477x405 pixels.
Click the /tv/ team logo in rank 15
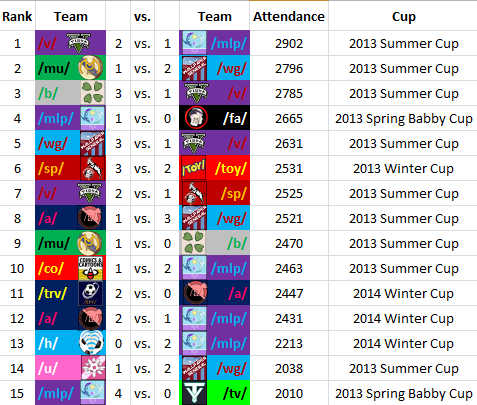[194, 393]
